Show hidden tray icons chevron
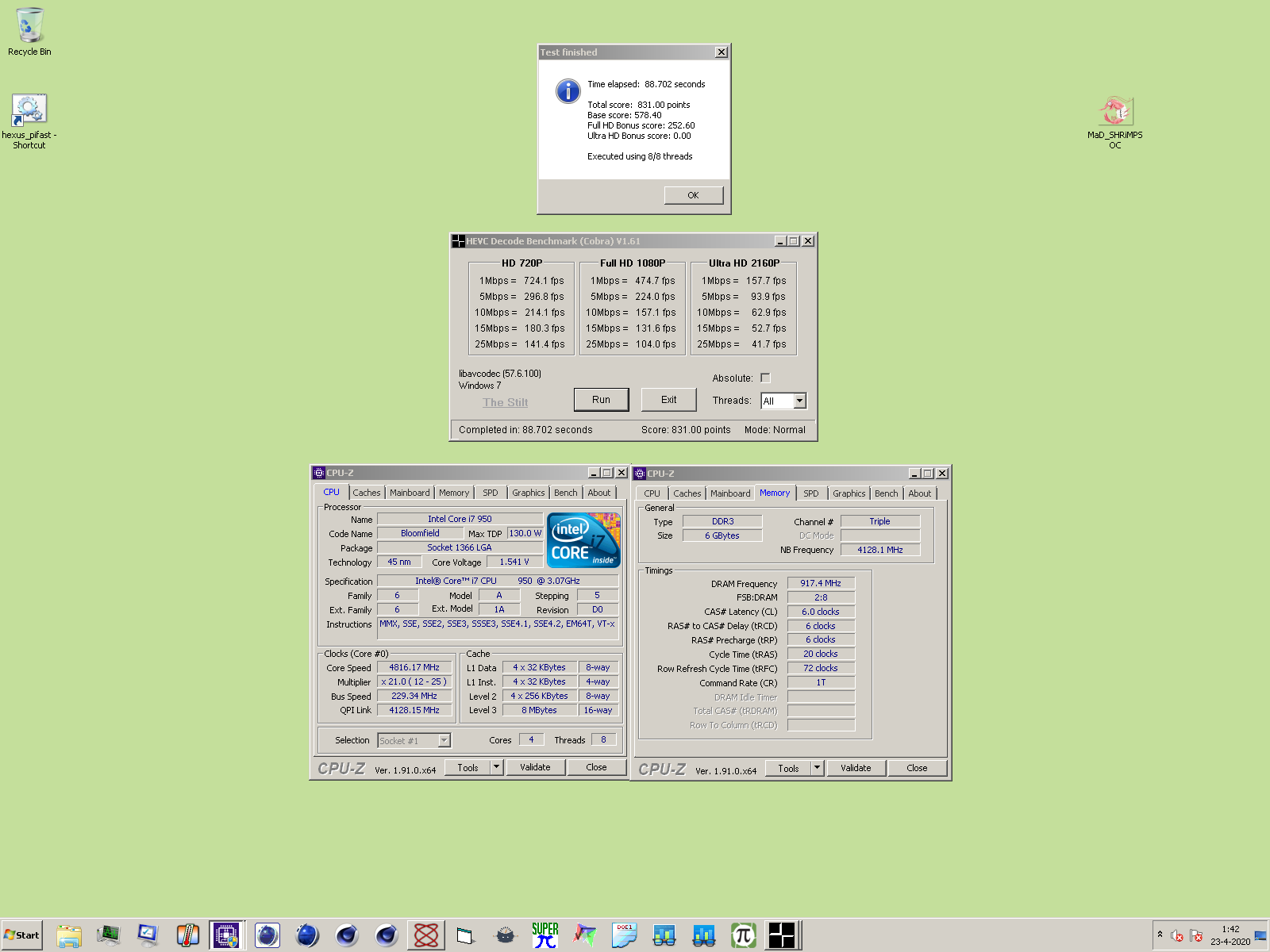 click(1160, 935)
